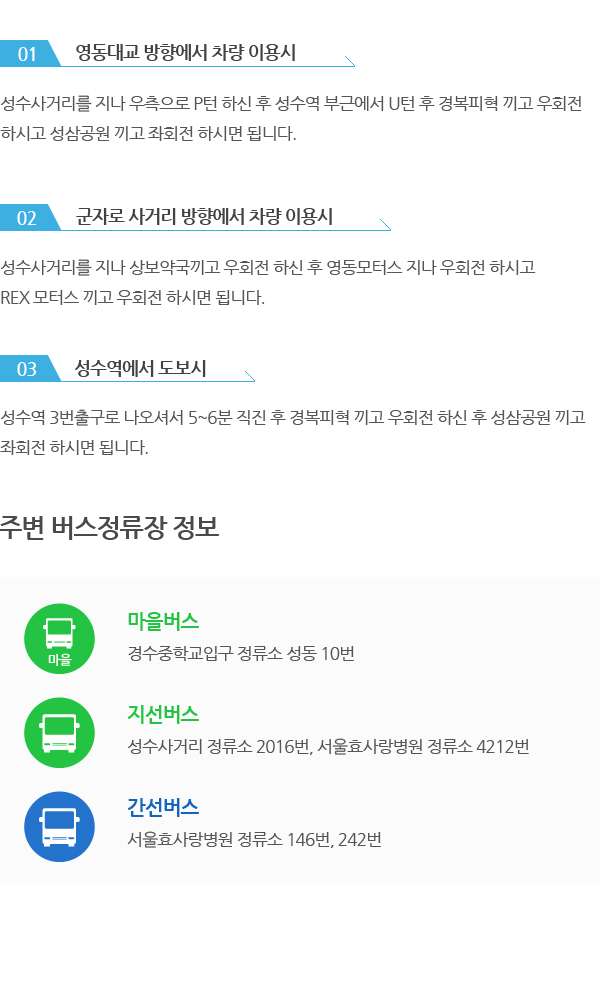Click the 영동대교 방향에서 차량 이용시 heading
The height and width of the screenshot is (992, 600).
(x=186, y=53)
